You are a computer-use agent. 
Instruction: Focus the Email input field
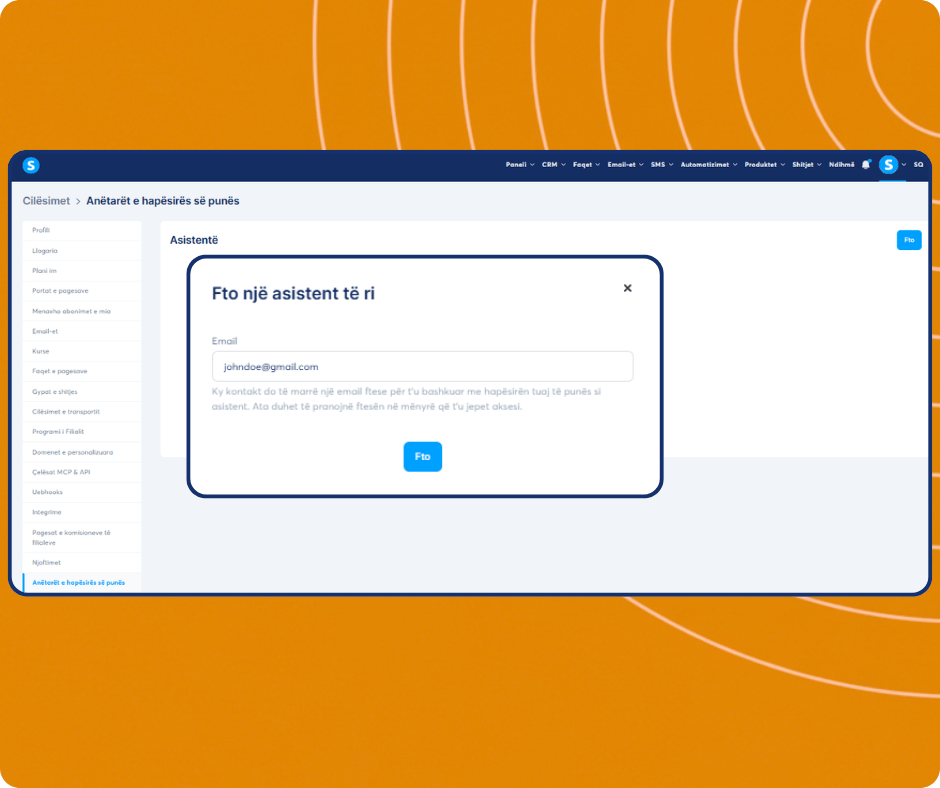[423, 366]
